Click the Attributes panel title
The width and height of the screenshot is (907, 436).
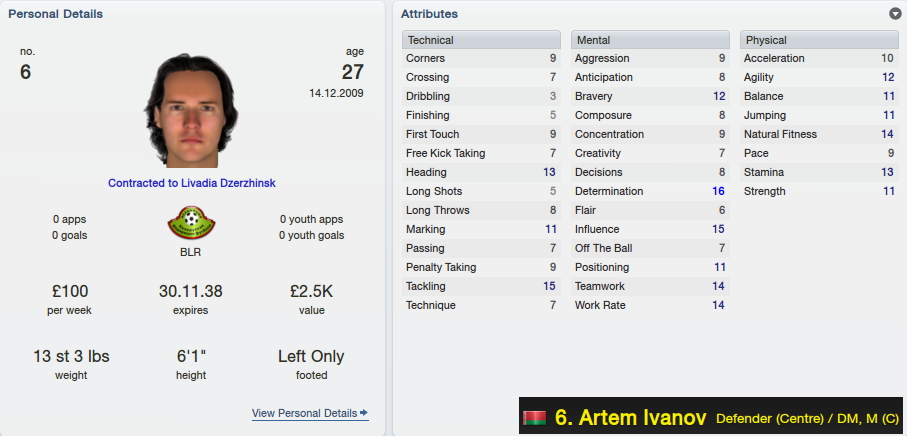tap(429, 14)
